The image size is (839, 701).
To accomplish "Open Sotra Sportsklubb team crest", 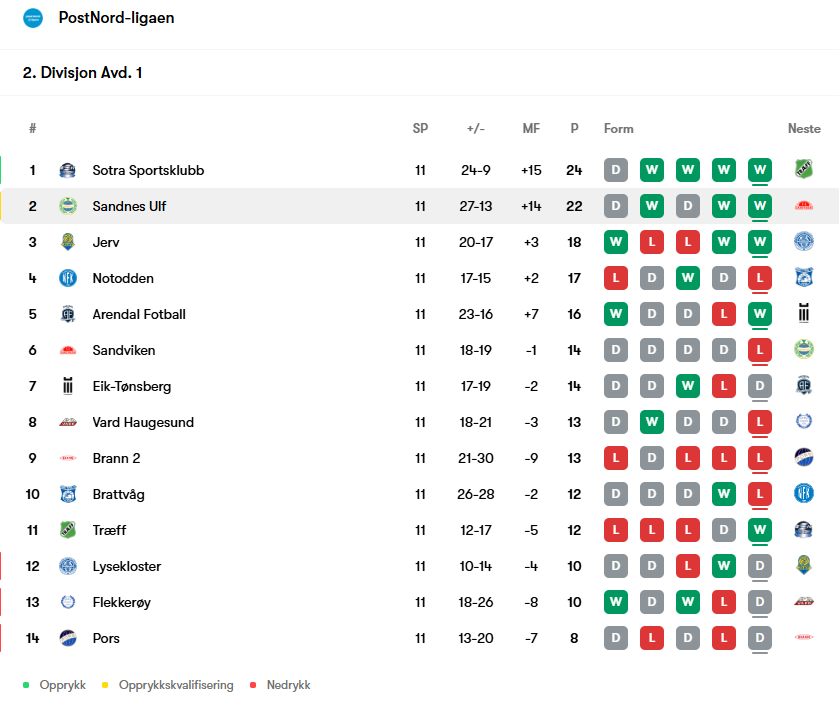I will pyautogui.click(x=67, y=170).
